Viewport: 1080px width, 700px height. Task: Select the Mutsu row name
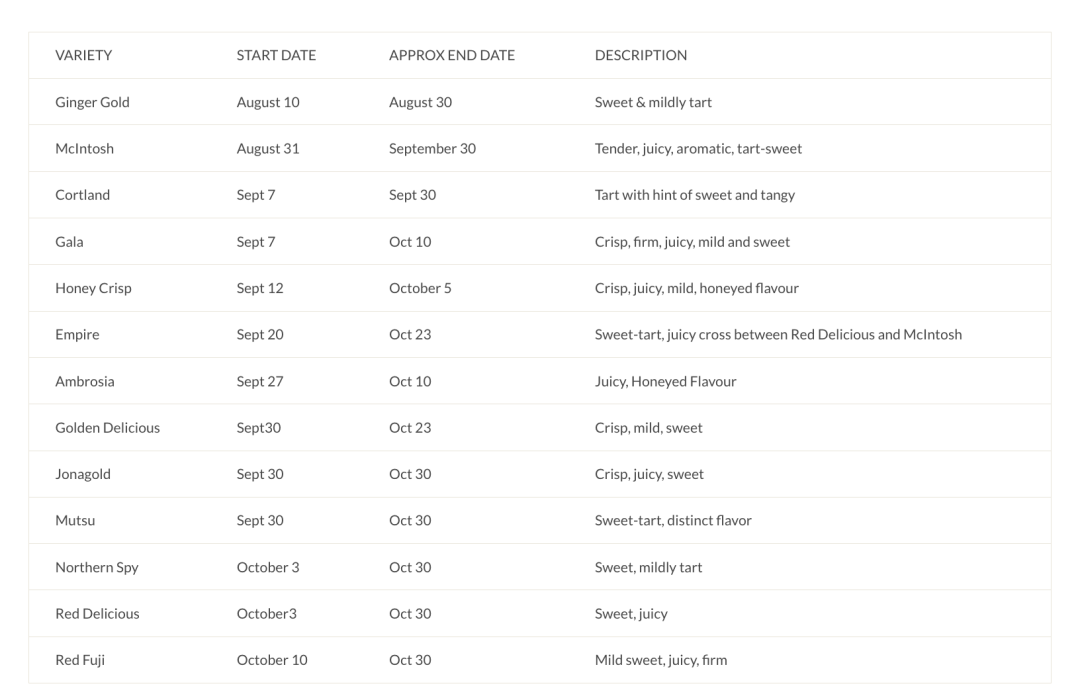(75, 521)
